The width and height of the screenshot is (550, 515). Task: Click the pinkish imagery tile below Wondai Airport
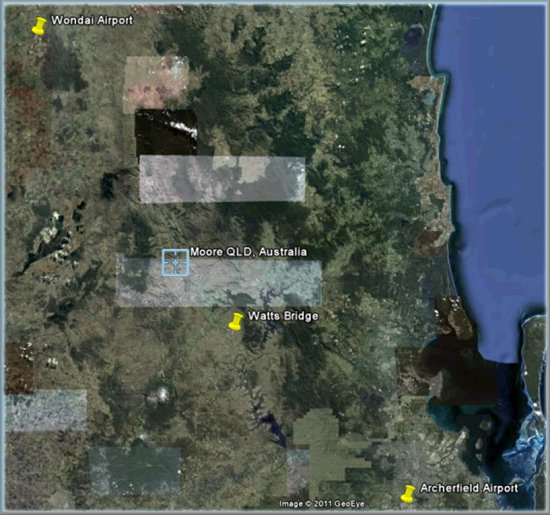156,83
